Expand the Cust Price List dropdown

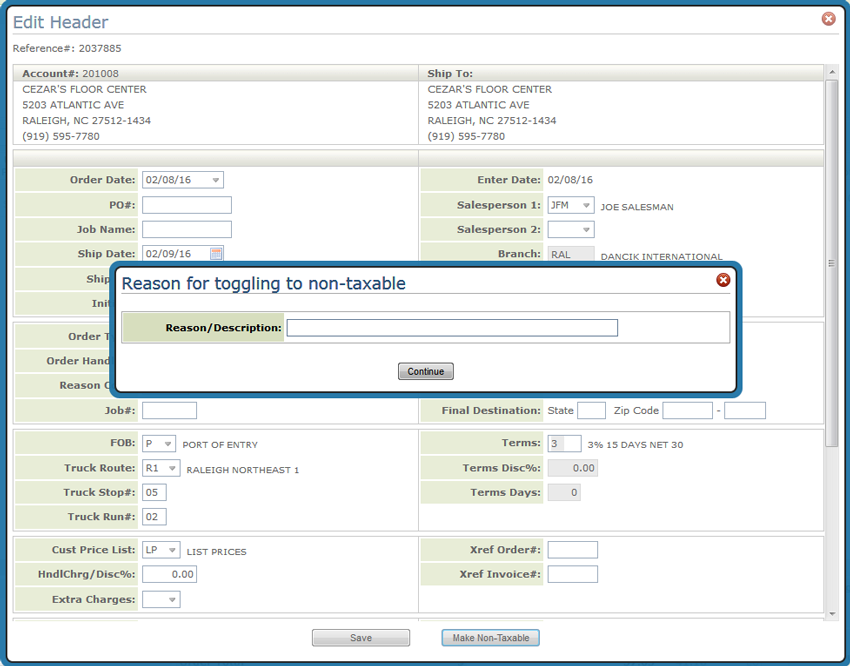pyautogui.click(x=172, y=550)
